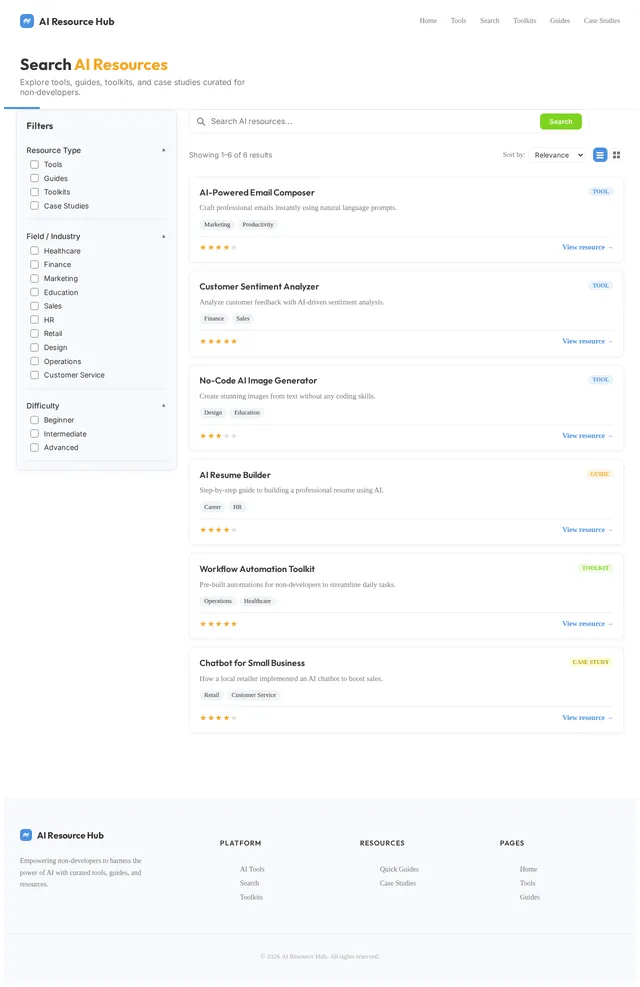The width and height of the screenshot is (640, 987).
Task: Open Toolkits in top navigation
Action: click(524, 21)
